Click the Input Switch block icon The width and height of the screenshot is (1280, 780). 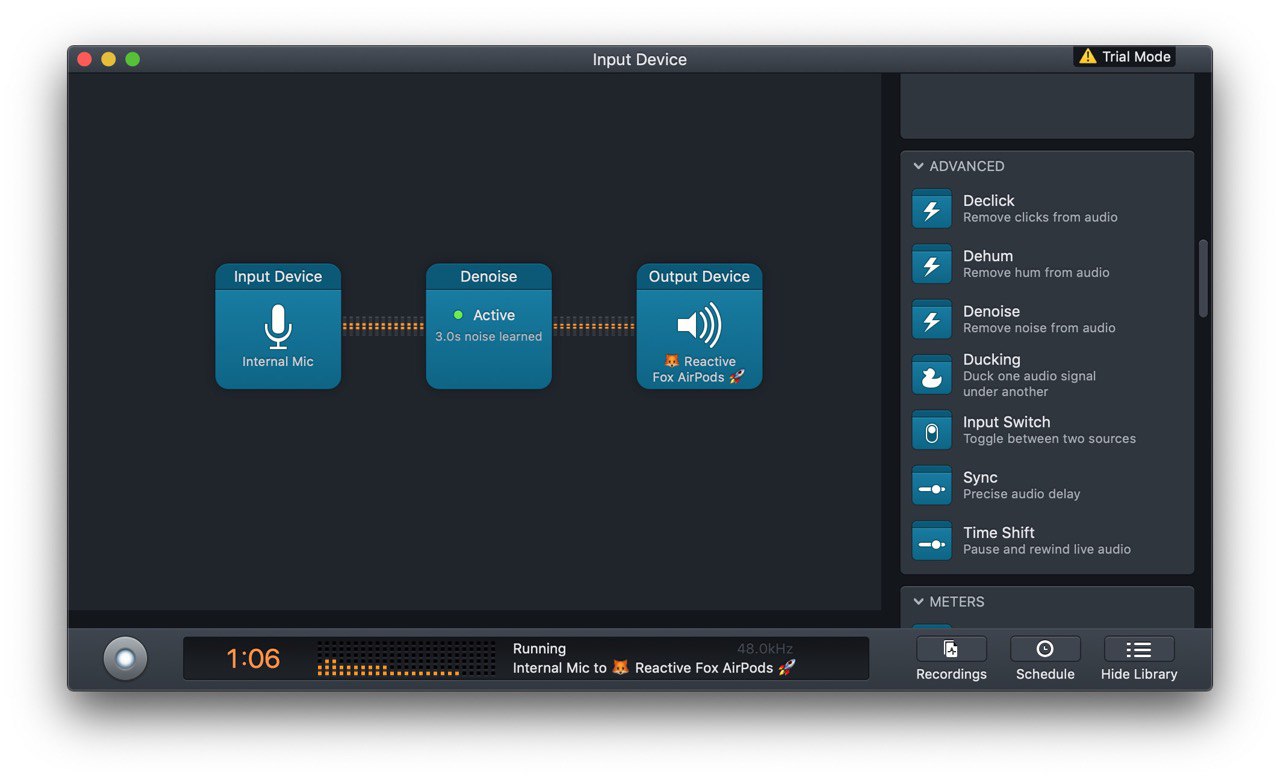pos(931,430)
